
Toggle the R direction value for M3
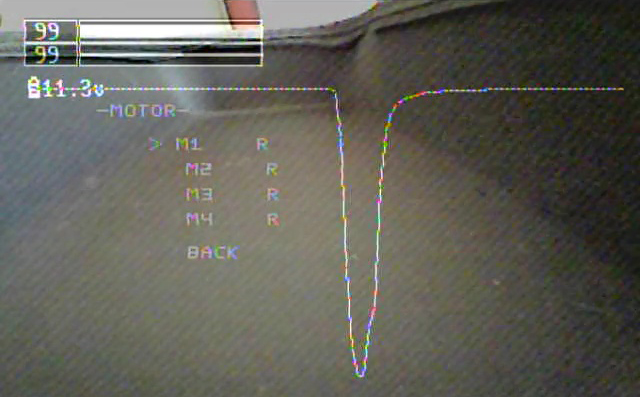click(273, 194)
